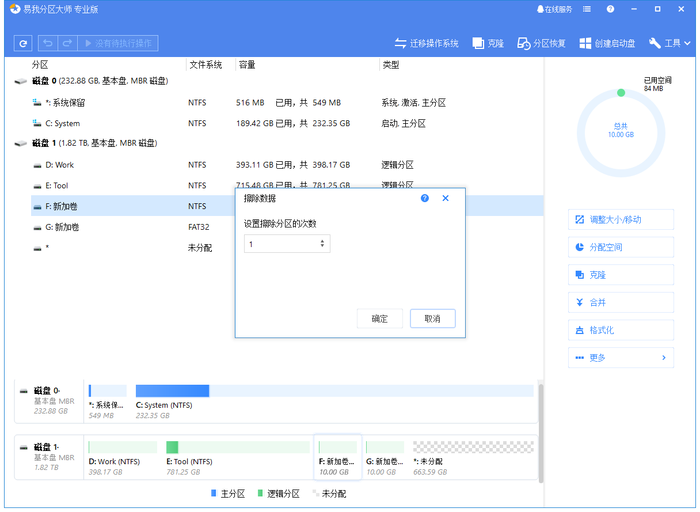The image size is (700, 512).
Task: Close the 擦除数据 dialog with the X
Action: [445, 198]
